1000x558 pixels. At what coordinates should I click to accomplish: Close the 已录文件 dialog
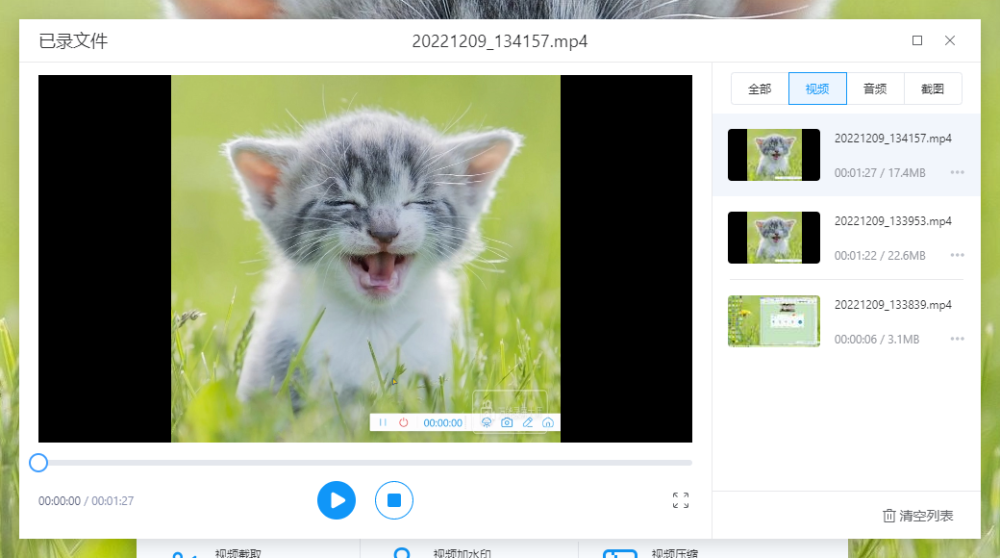tap(950, 41)
